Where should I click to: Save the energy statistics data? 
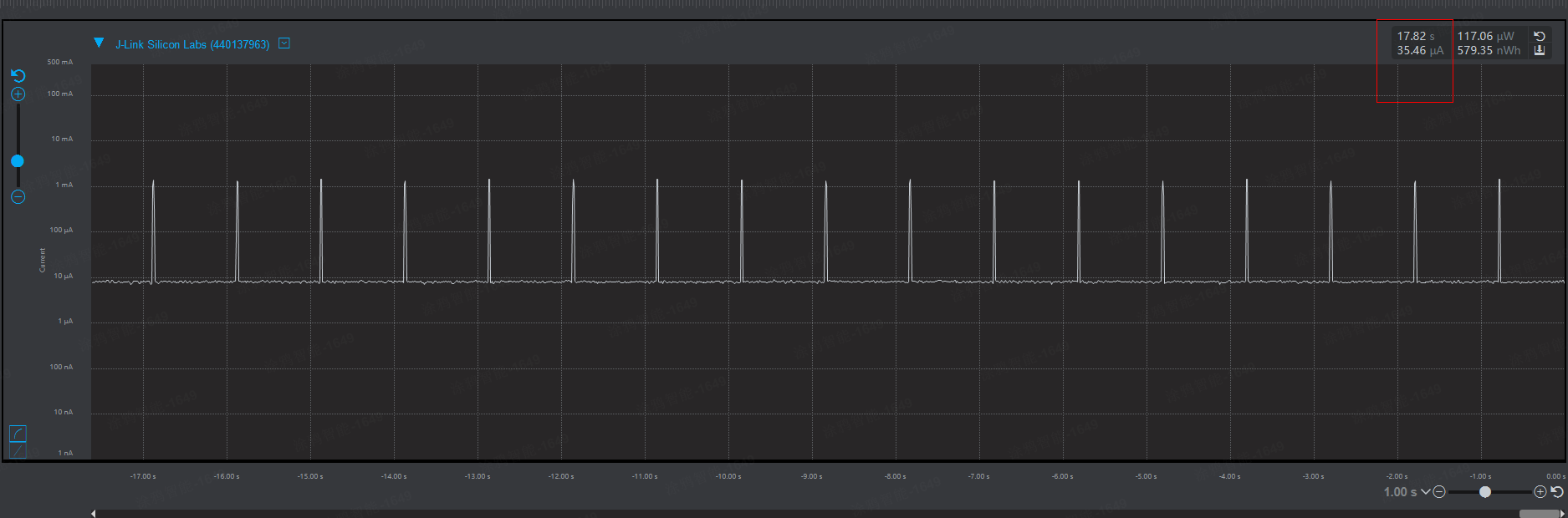point(1540,51)
